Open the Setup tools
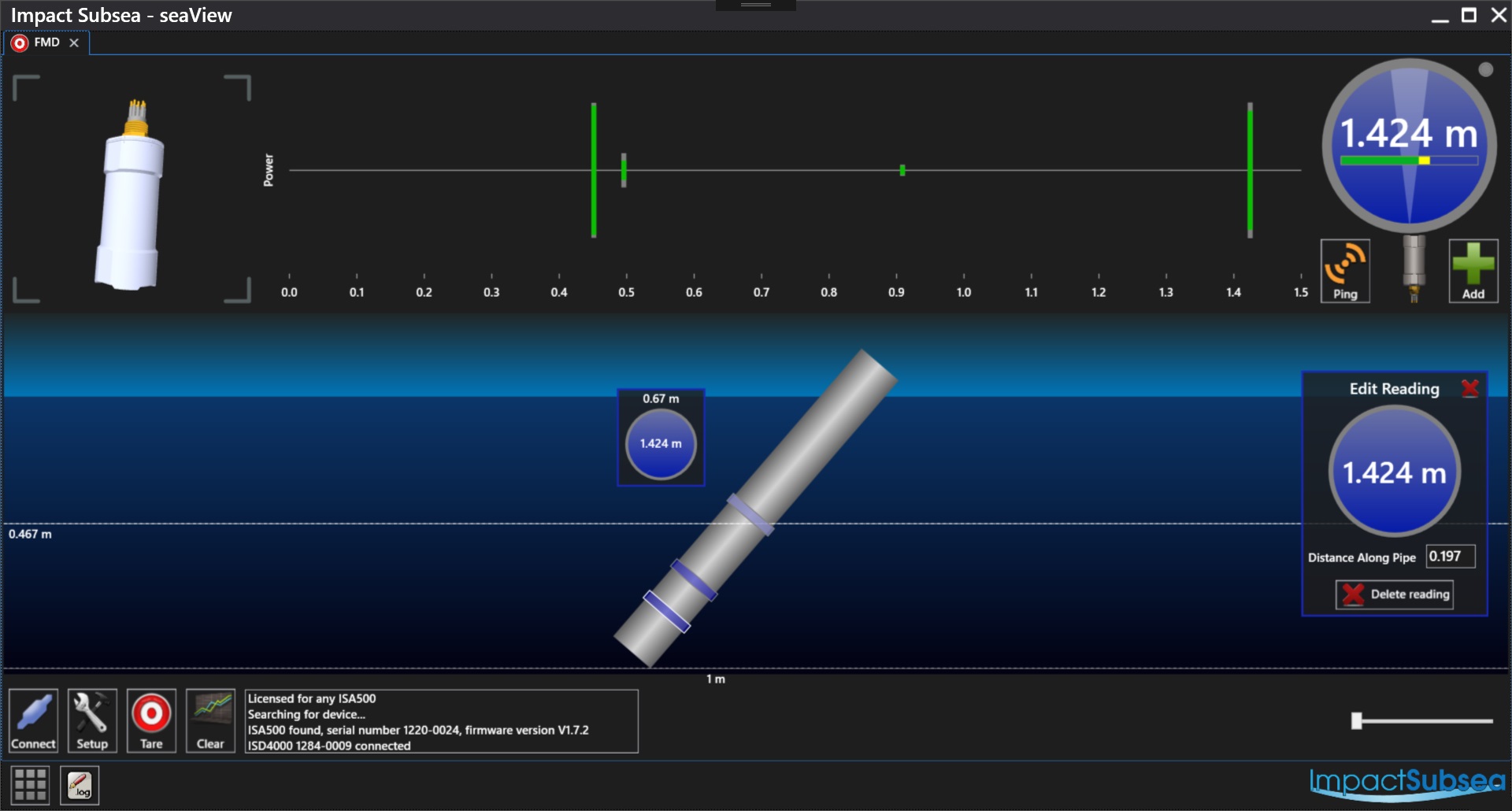 [92, 720]
